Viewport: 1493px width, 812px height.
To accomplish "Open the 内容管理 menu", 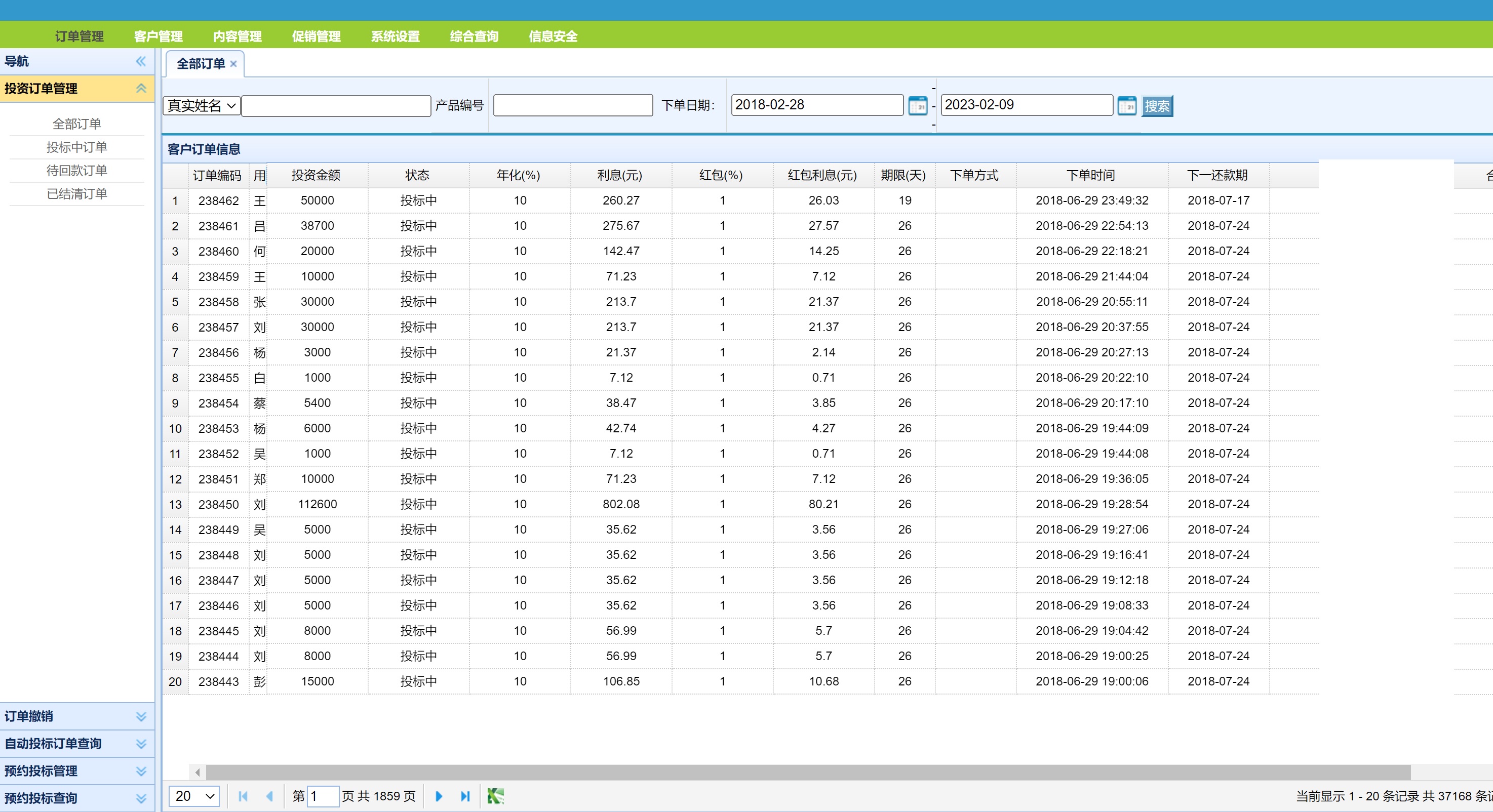I will coord(237,36).
